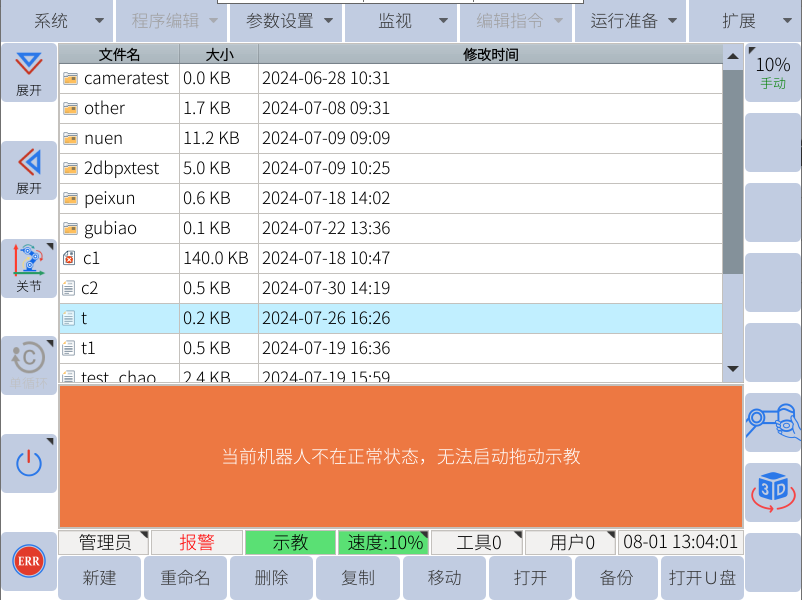The height and width of the screenshot is (600, 802).
Task: Click the 3D view rotate icon
Action: click(x=773, y=490)
